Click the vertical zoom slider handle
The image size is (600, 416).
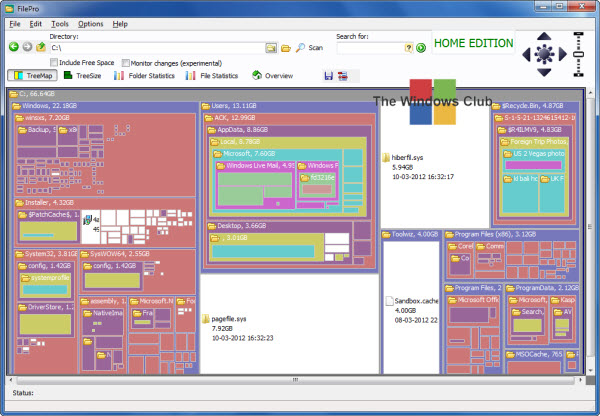coord(578,55)
